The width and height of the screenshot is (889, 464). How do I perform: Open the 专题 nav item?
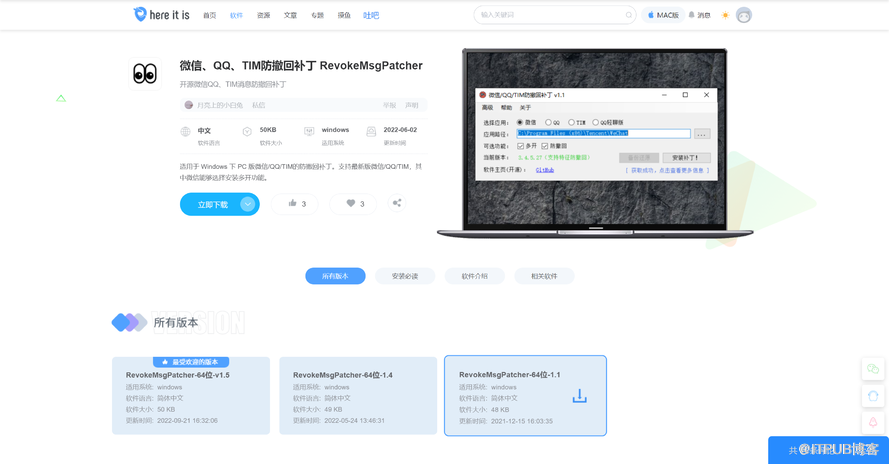(x=318, y=15)
